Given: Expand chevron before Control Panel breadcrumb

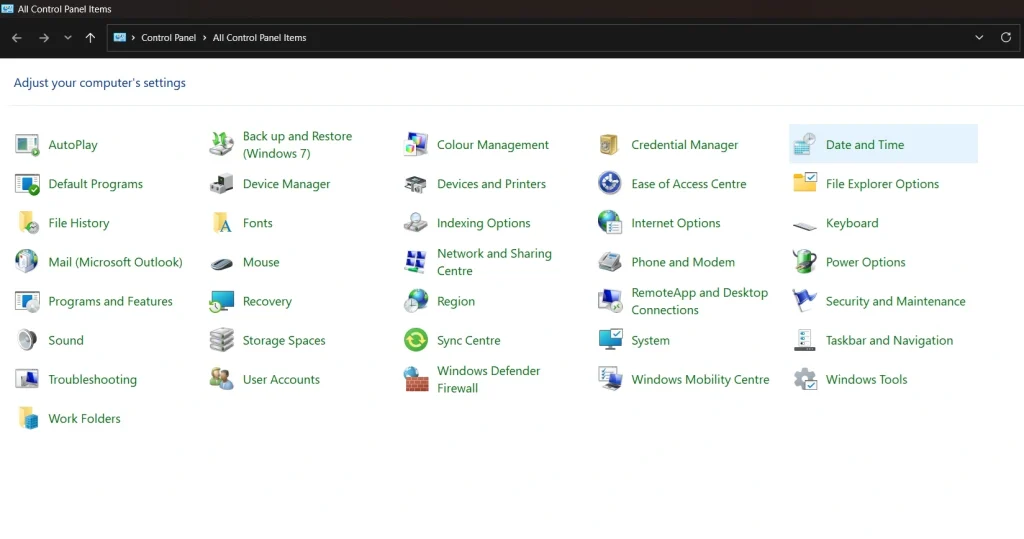Looking at the screenshot, I should [x=133, y=38].
